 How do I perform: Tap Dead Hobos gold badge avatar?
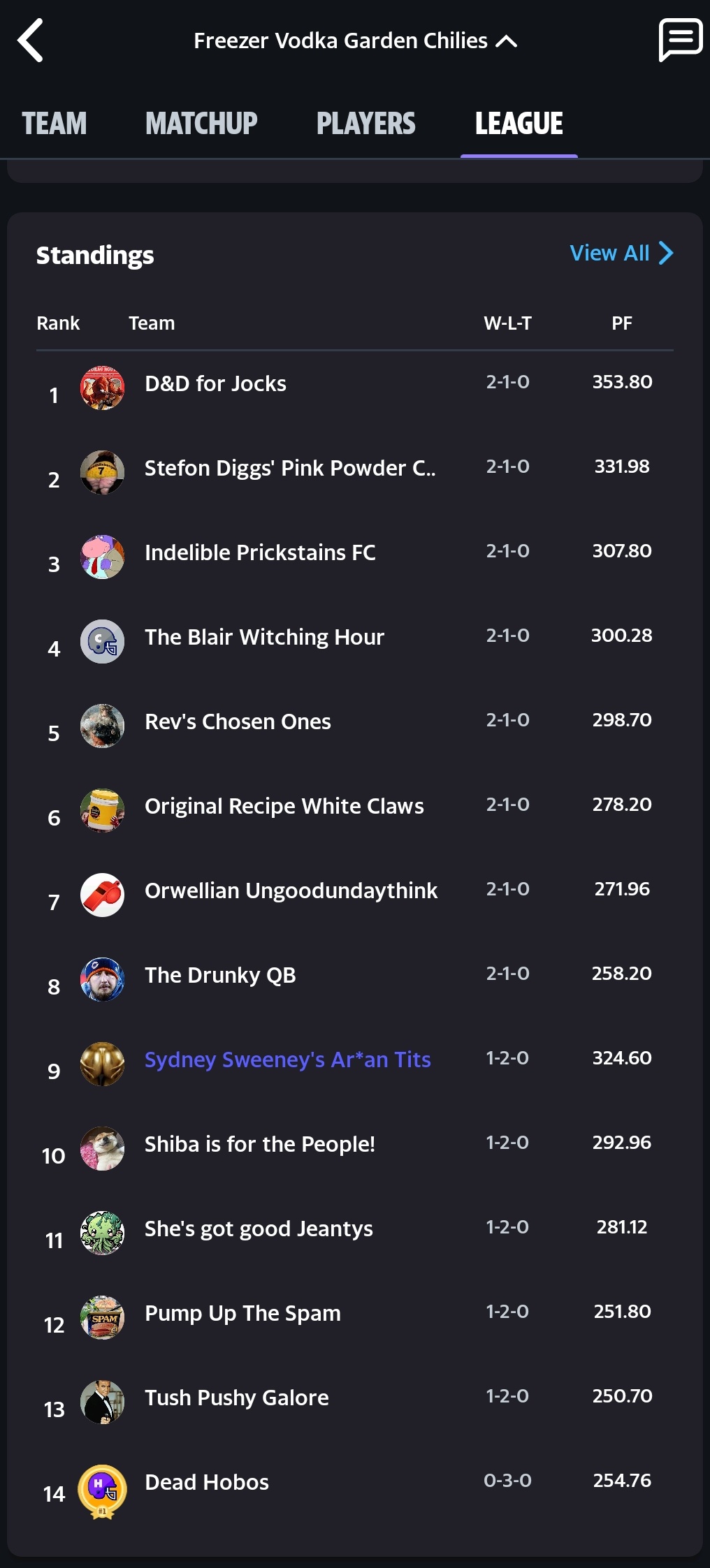coord(102,1490)
